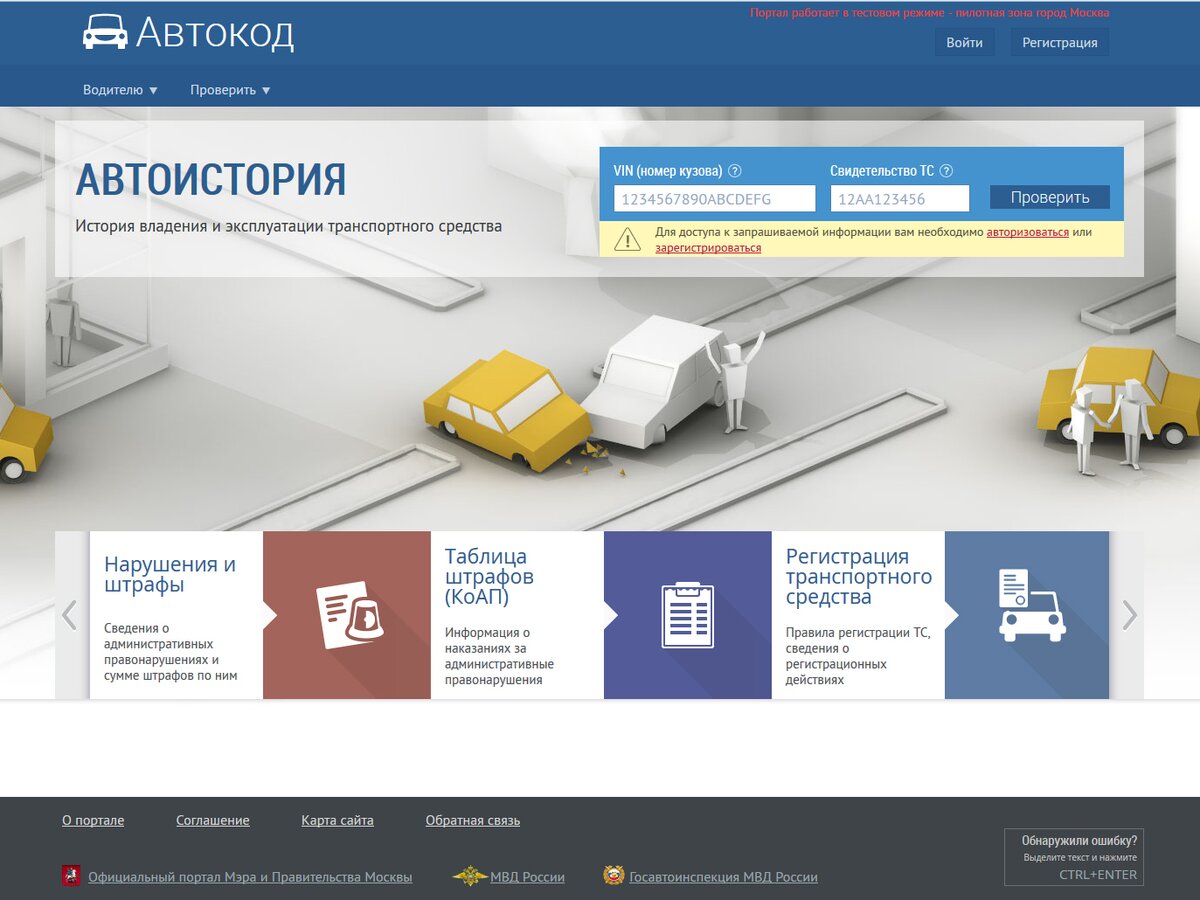
Task: Focus the Свидетельство ТС input field
Action: coord(899,199)
